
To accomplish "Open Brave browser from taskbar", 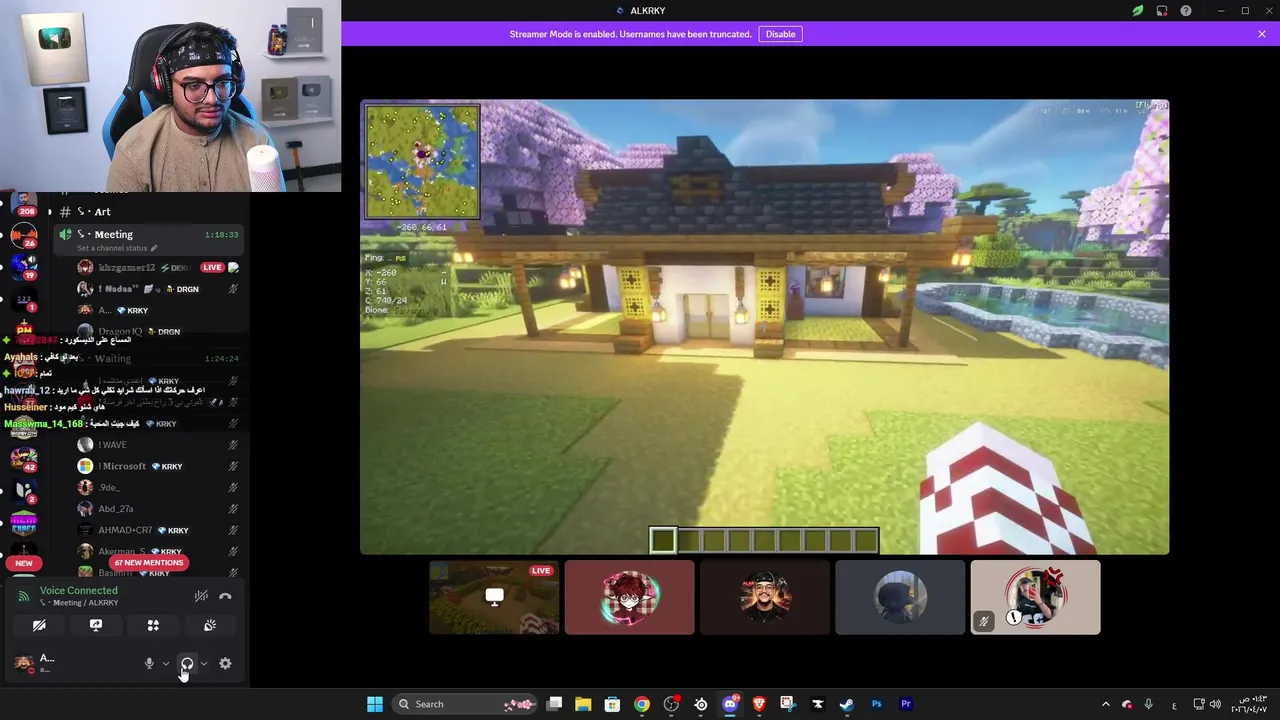I will pyautogui.click(x=759, y=704).
